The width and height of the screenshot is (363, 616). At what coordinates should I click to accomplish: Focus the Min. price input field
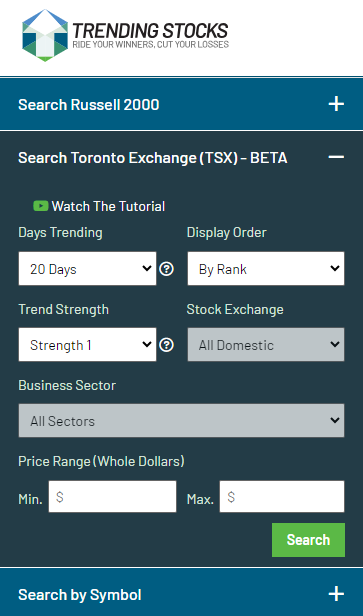112,497
